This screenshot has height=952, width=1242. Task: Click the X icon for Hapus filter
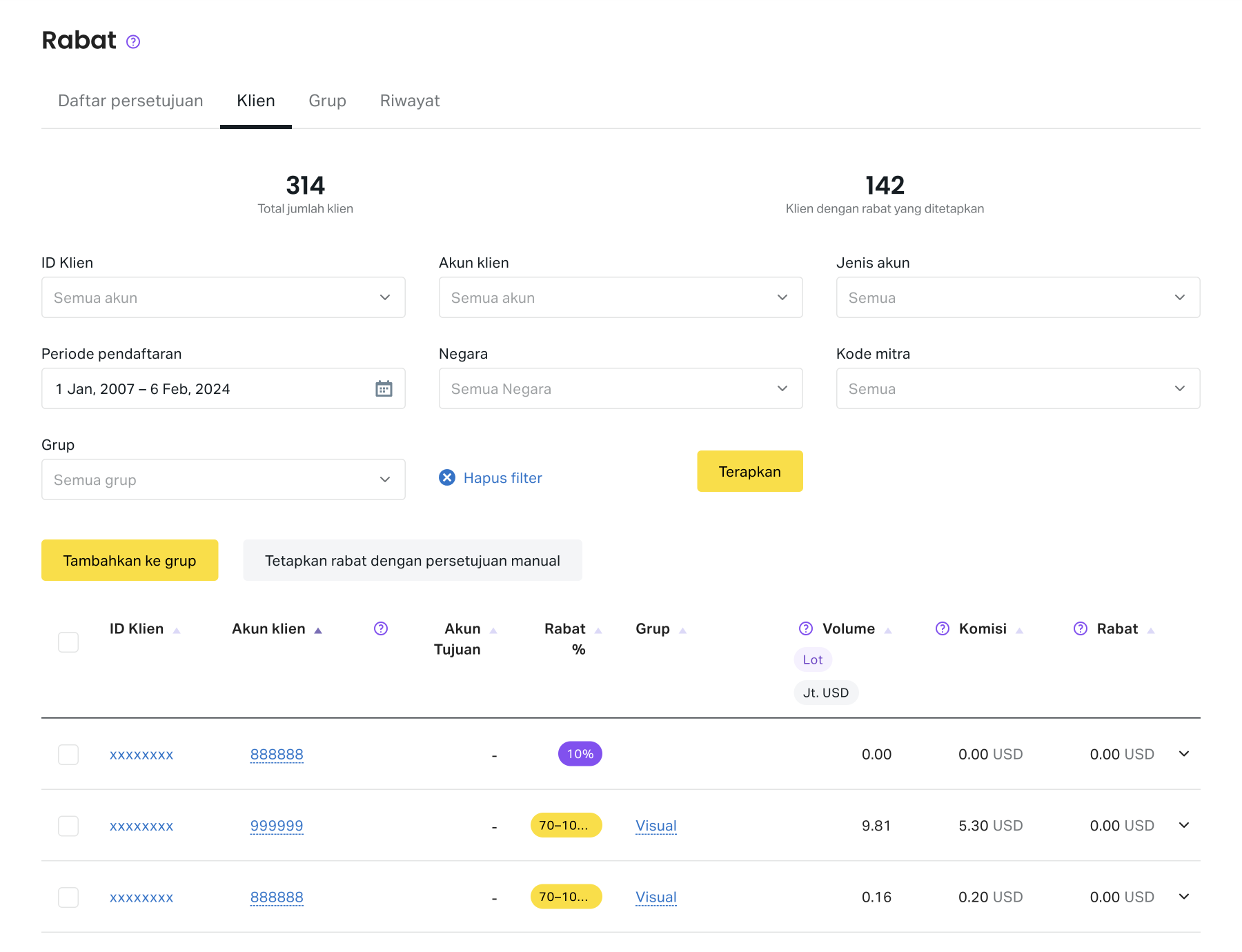(447, 477)
